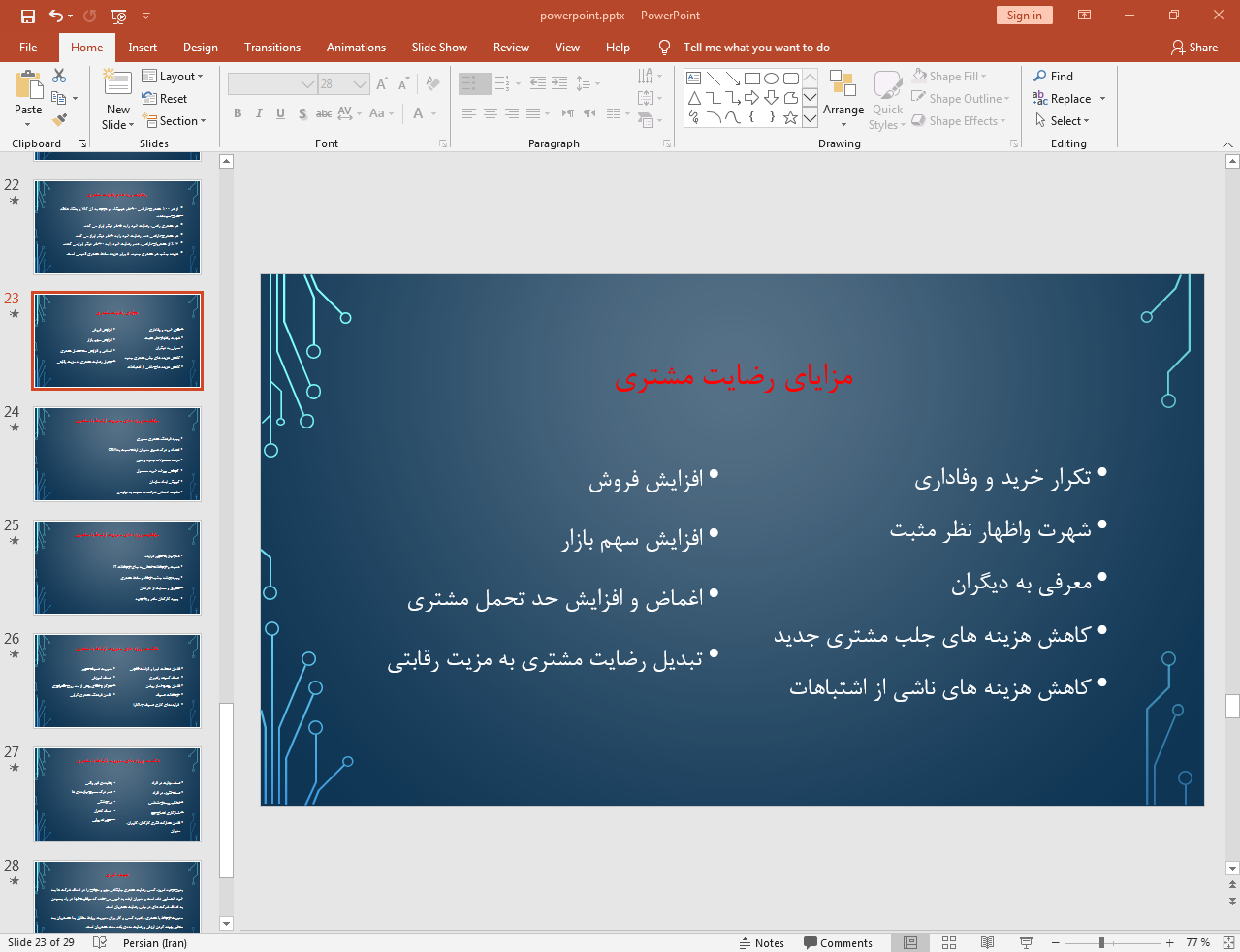Toggle text Shadow effect
1240x952 pixels.
point(302,113)
